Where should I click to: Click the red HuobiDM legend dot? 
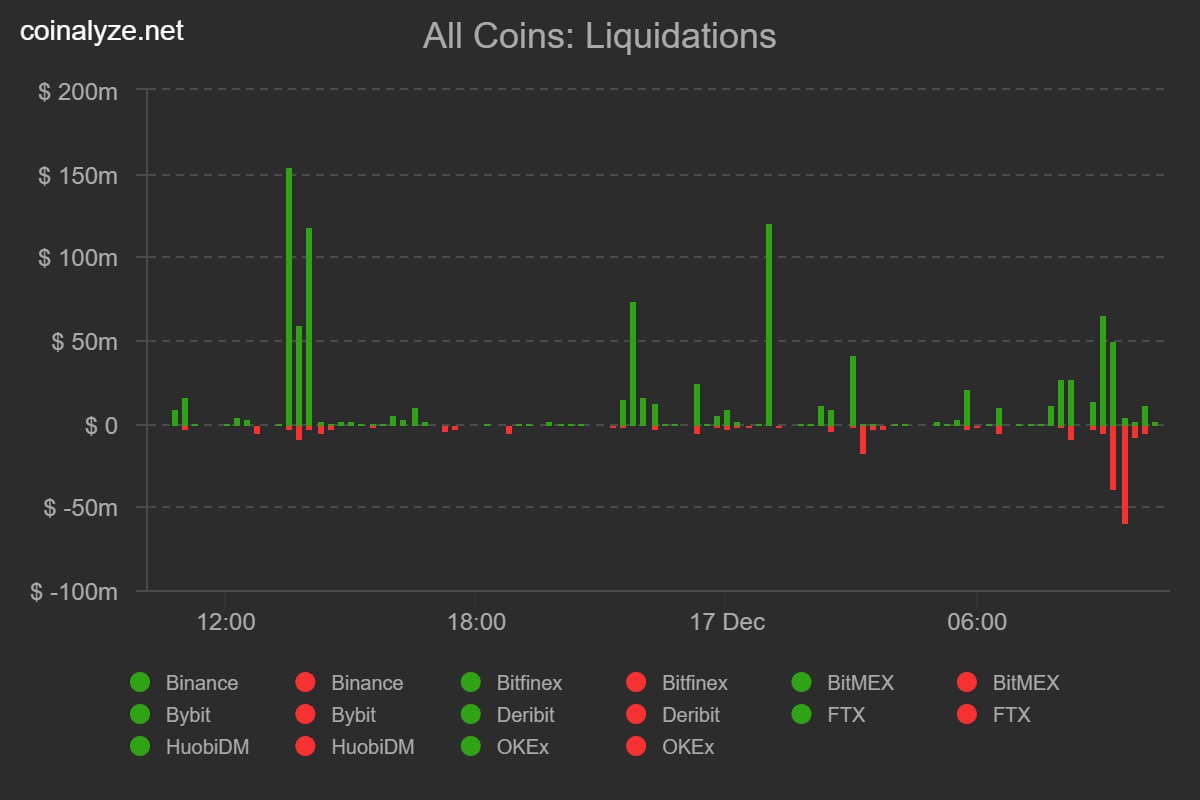tap(305, 747)
